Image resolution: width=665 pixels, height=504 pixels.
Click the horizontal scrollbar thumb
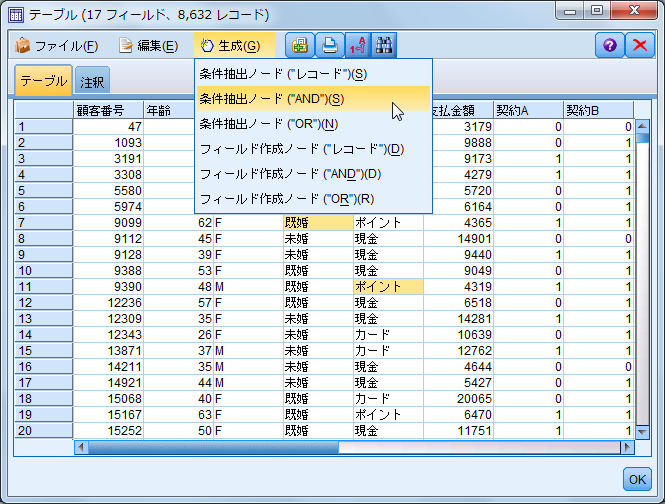213,447
